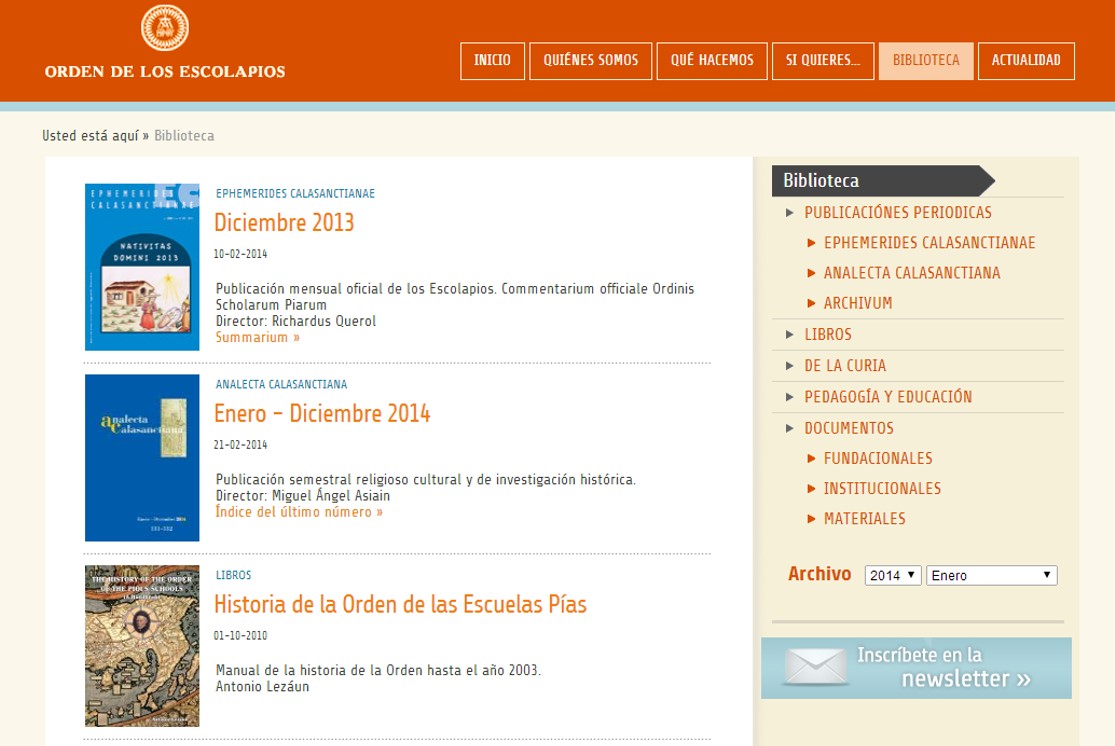1115x746 pixels.
Task: Click the Inscríbete en la newsletter banner
Action: point(942,668)
